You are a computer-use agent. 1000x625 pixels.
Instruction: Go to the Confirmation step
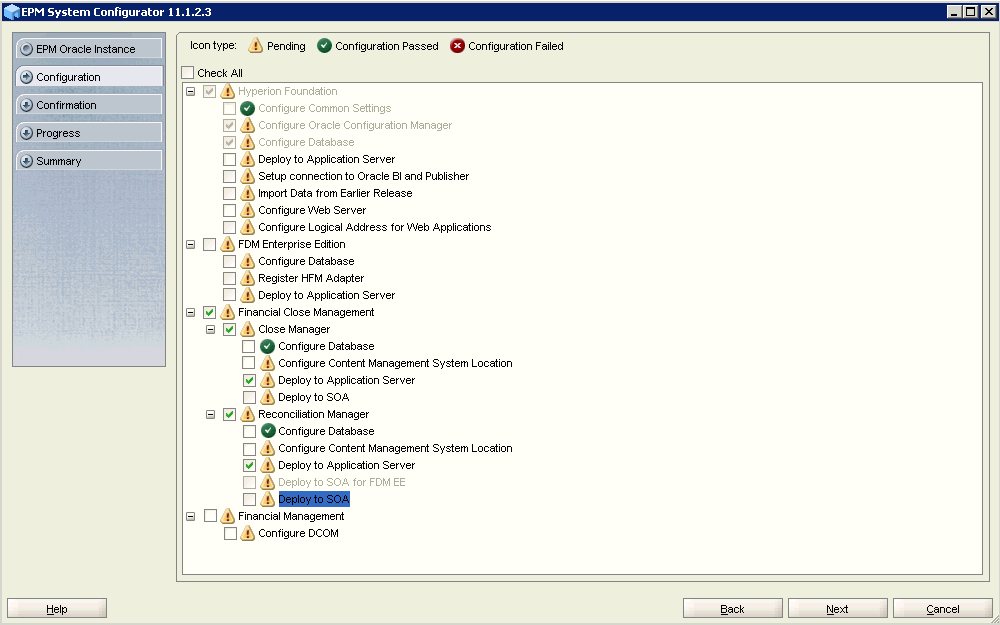click(89, 105)
